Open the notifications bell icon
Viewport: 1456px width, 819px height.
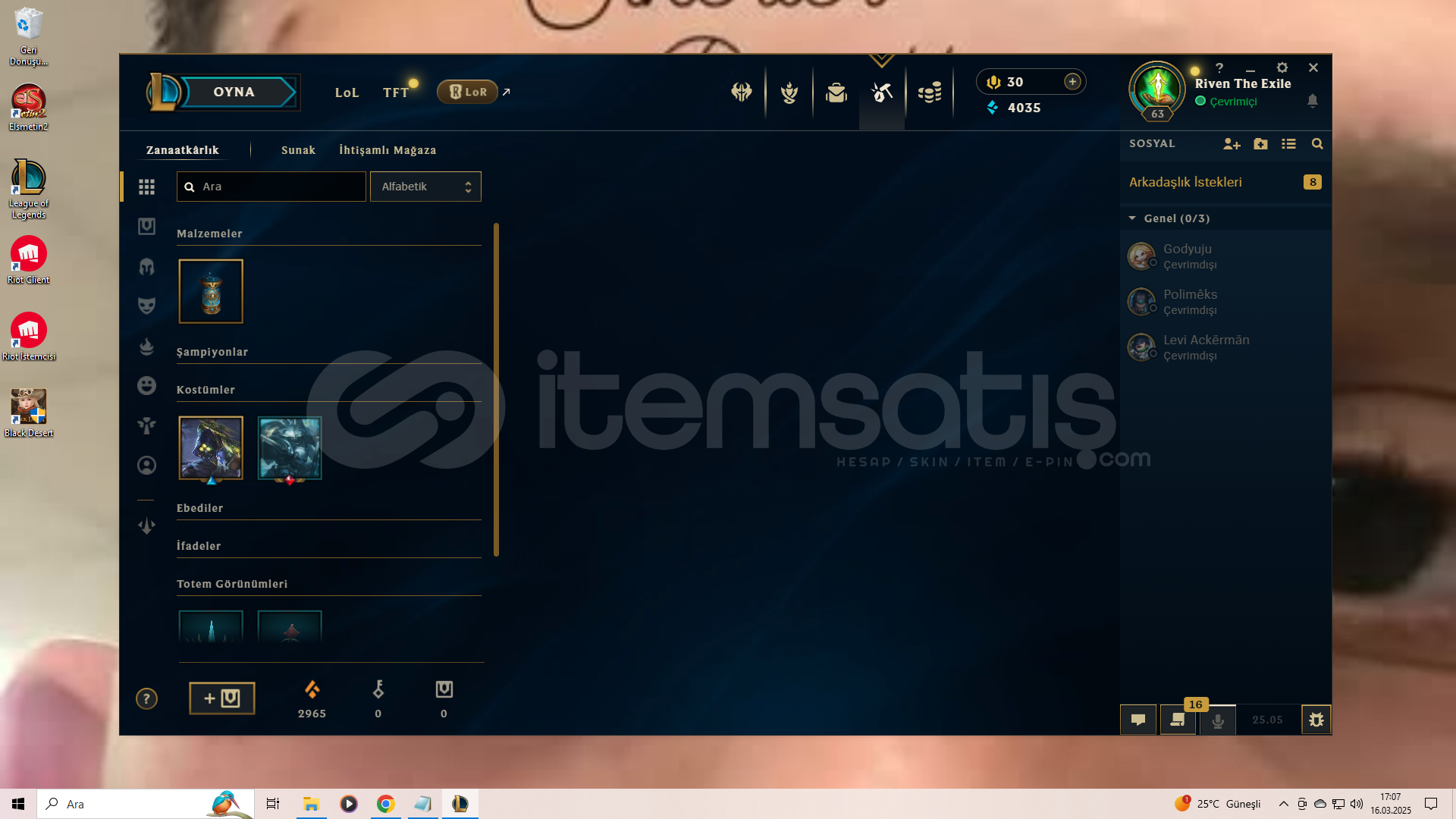(x=1313, y=101)
